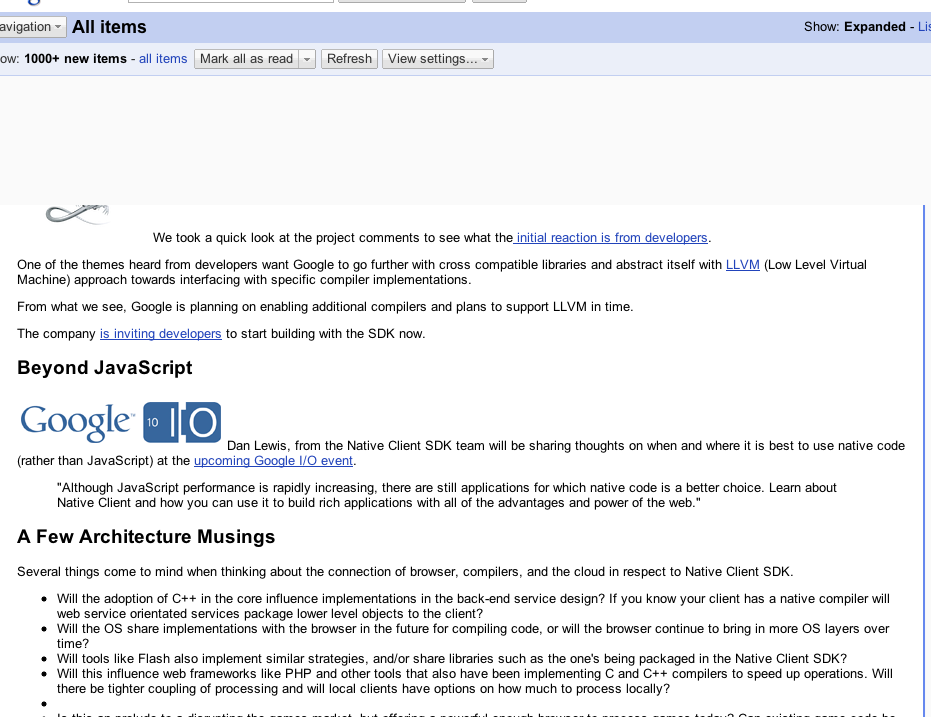Open the Navigation dropdown button
931x717 pixels.
pyautogui.click(x=32, y=27)
